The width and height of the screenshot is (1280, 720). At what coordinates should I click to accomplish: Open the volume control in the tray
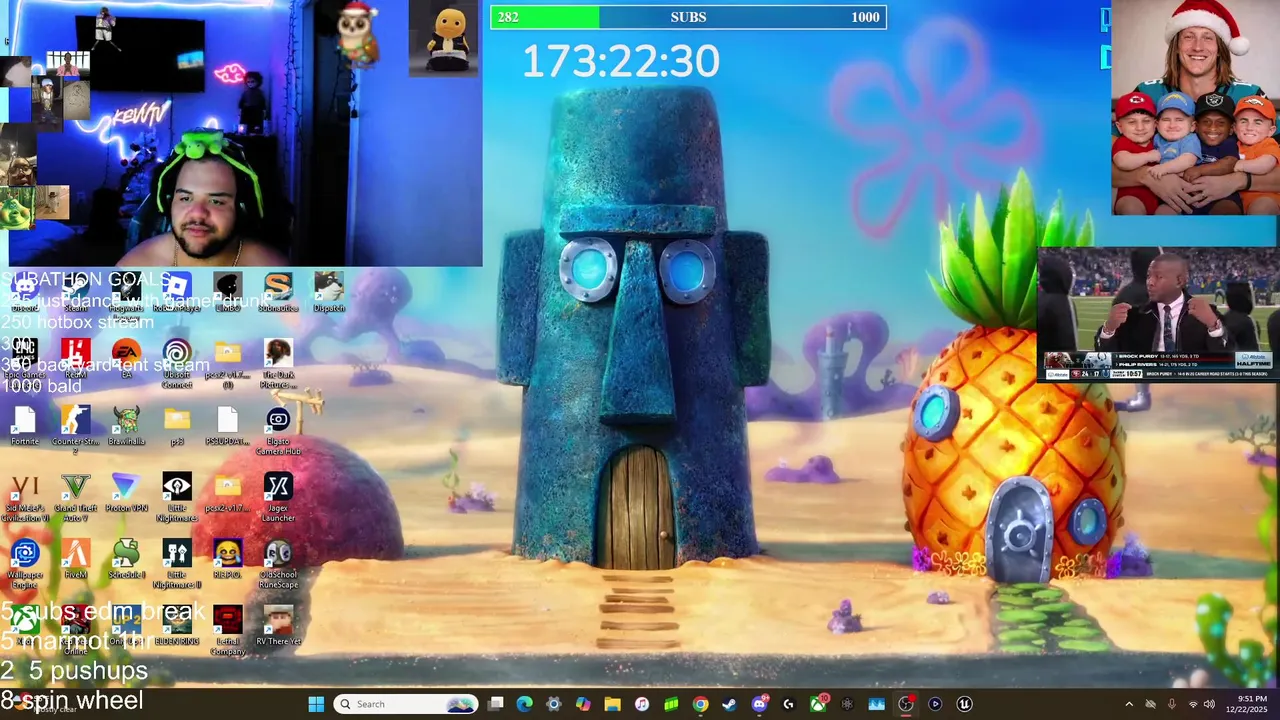[x=1209, y=704]
